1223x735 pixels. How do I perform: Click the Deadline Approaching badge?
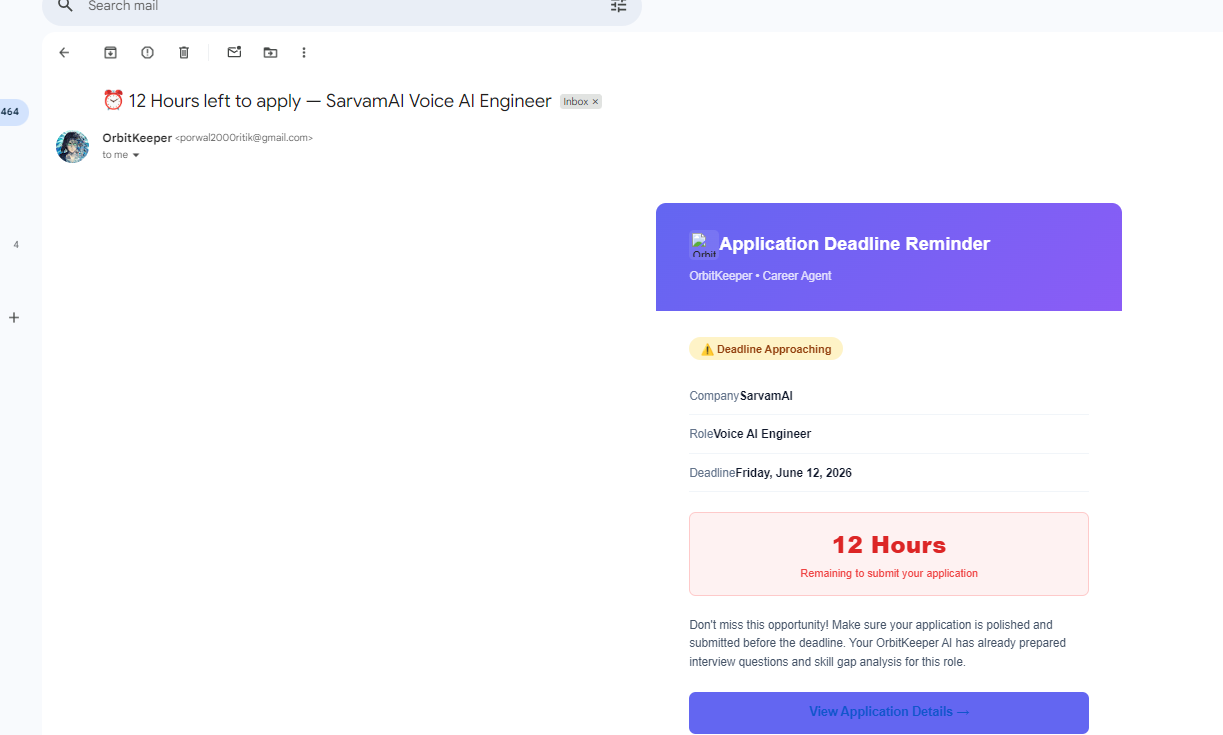(766, 349)
